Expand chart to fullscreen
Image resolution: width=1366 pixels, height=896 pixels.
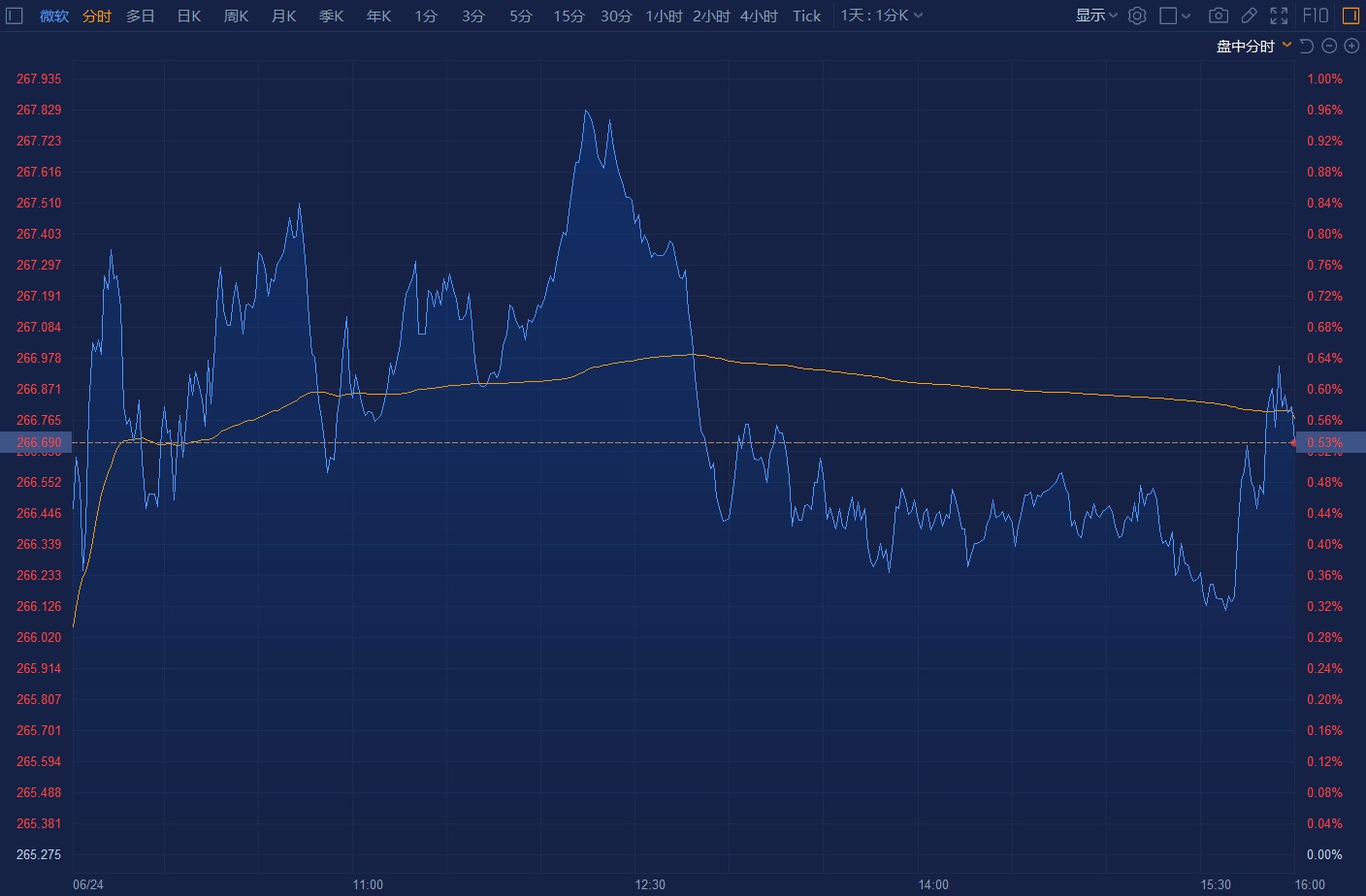(1280, 16)
